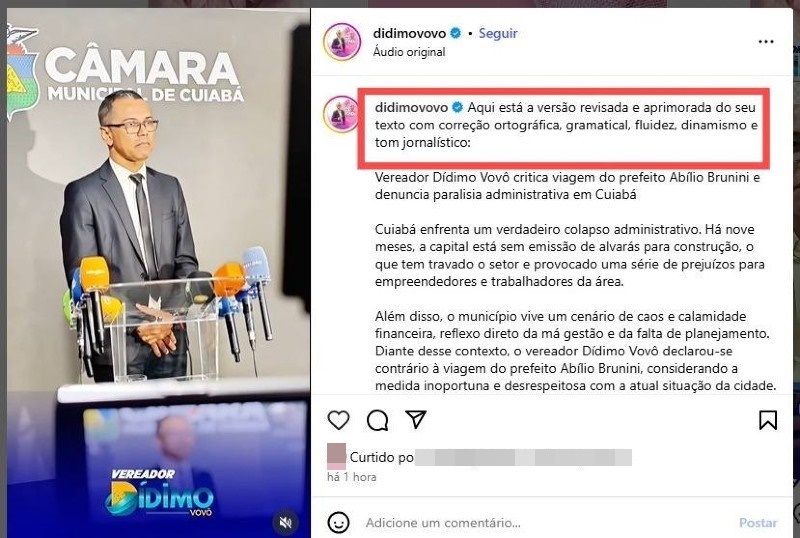The width and height of the screenshot is (800, 538).
Task: Share post using paper plane icon
Action: [416, 419]
